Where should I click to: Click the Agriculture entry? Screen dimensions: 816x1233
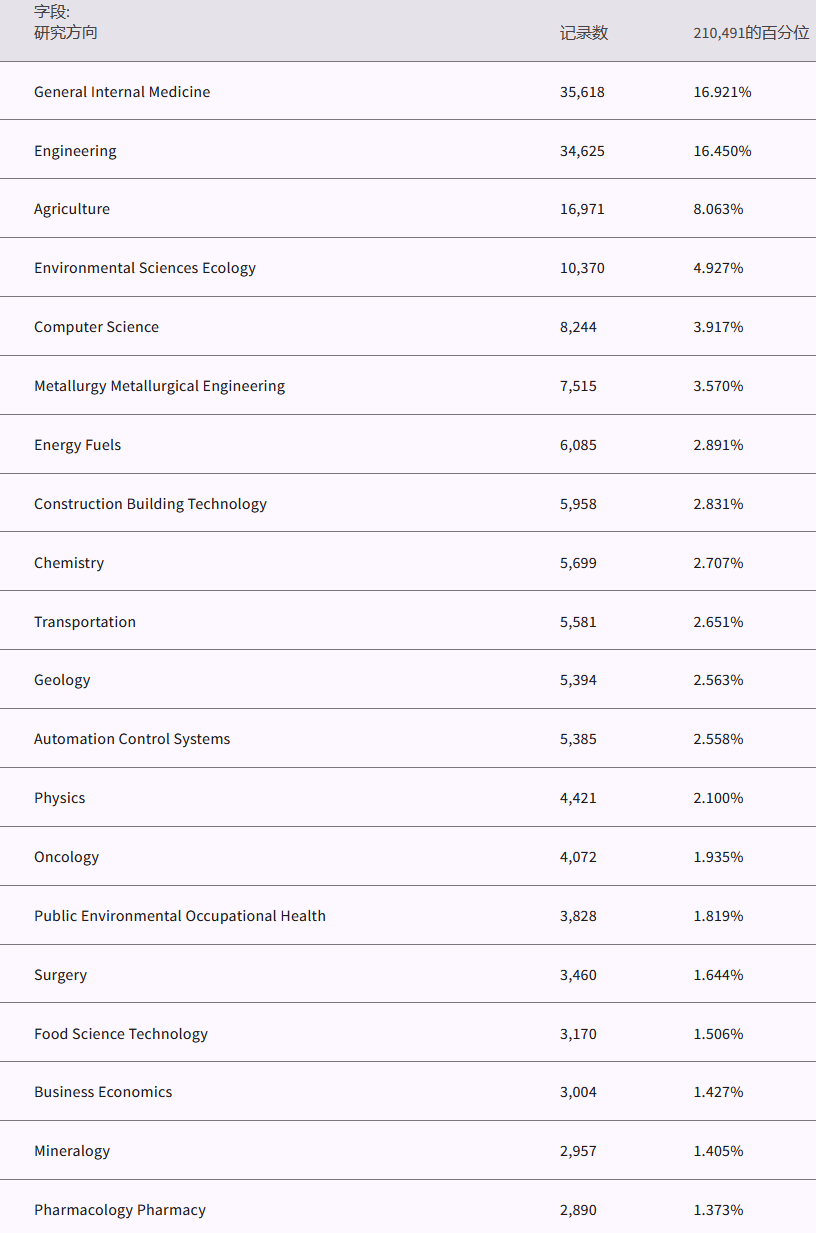72,209
